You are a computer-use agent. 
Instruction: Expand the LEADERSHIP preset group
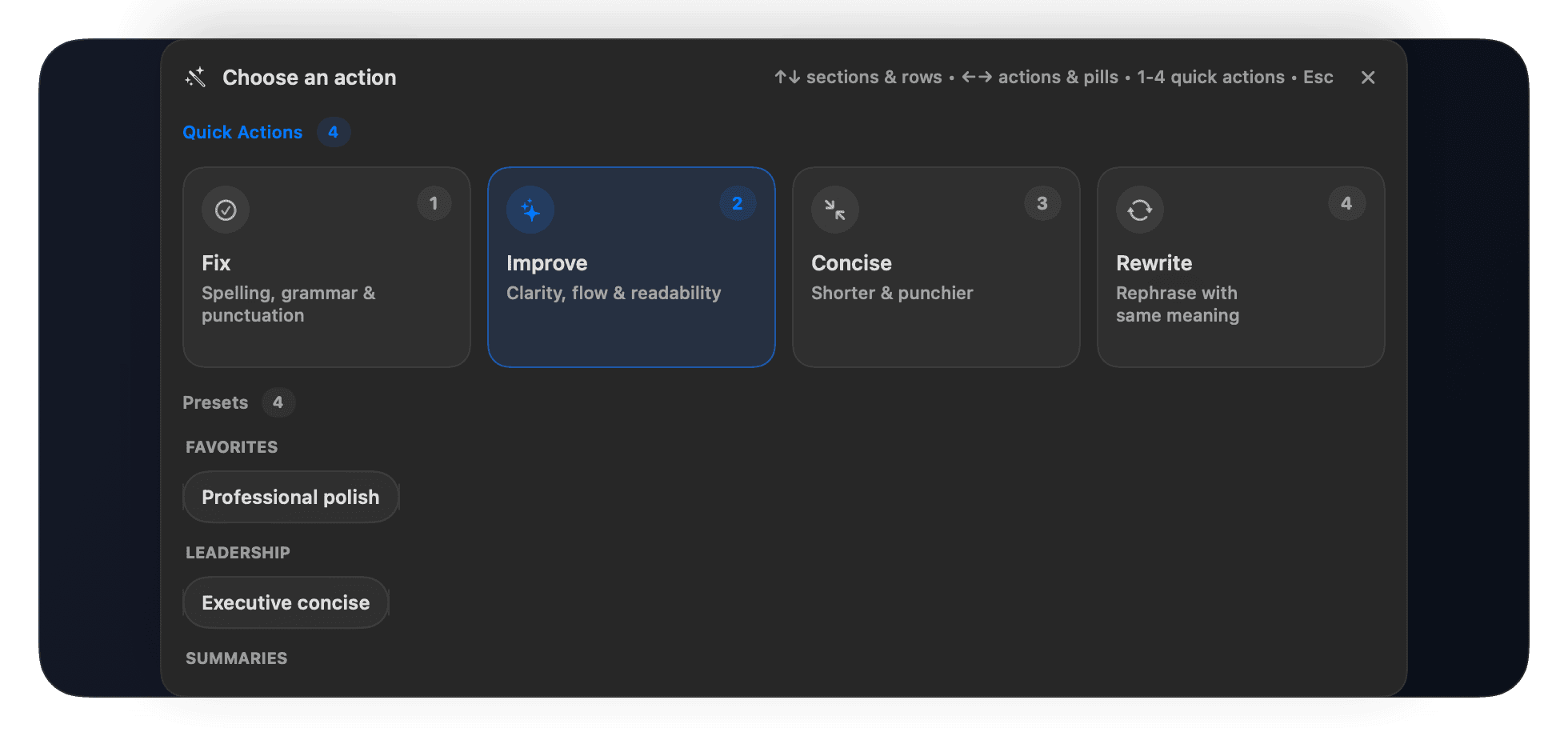238,552
